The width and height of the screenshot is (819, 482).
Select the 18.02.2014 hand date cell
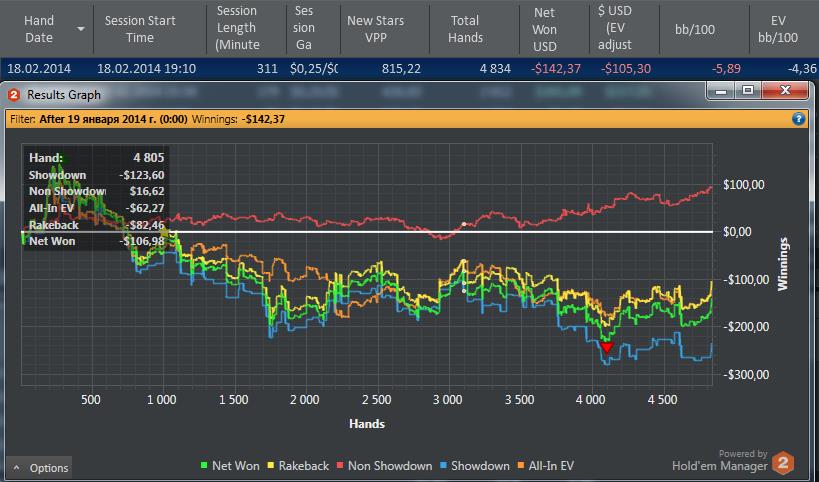[39, 69]
